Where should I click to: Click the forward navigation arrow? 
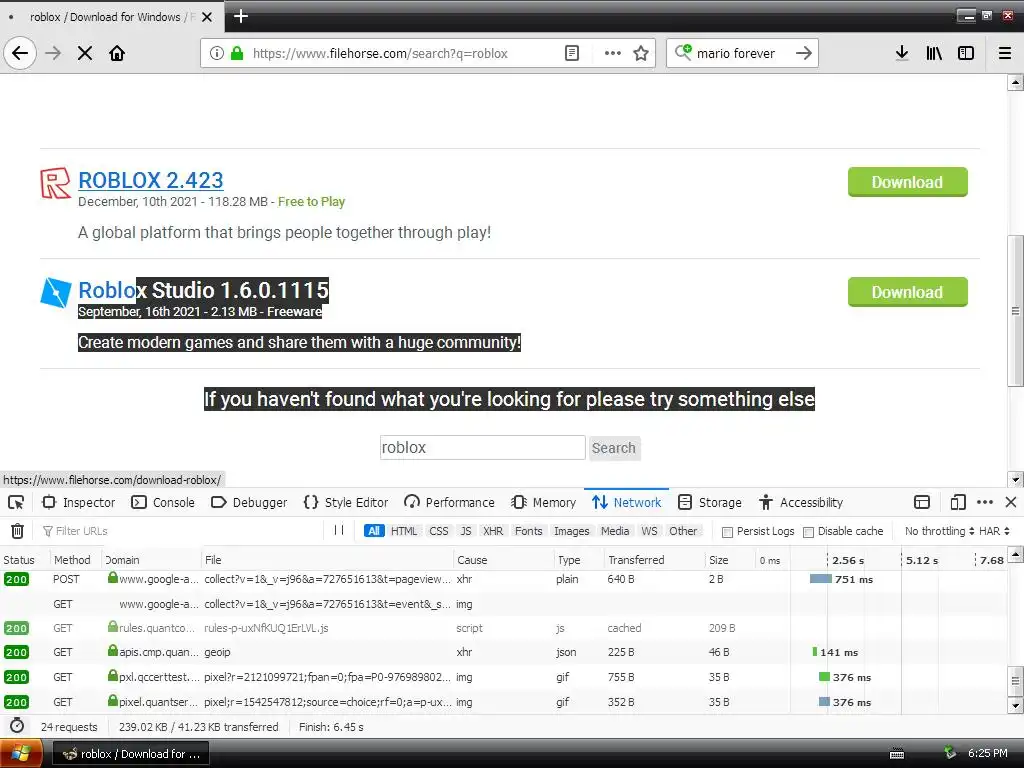click(x=53, y=53)
